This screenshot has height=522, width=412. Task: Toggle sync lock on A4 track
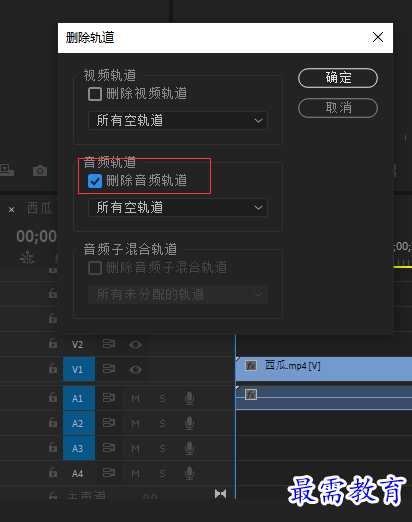coord(109,473)
